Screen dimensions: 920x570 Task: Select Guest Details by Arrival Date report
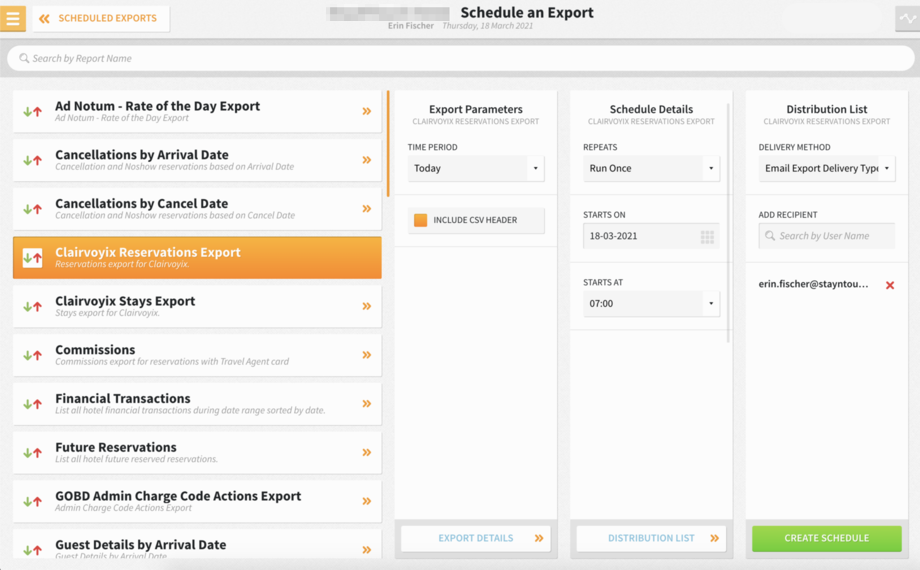197,546
